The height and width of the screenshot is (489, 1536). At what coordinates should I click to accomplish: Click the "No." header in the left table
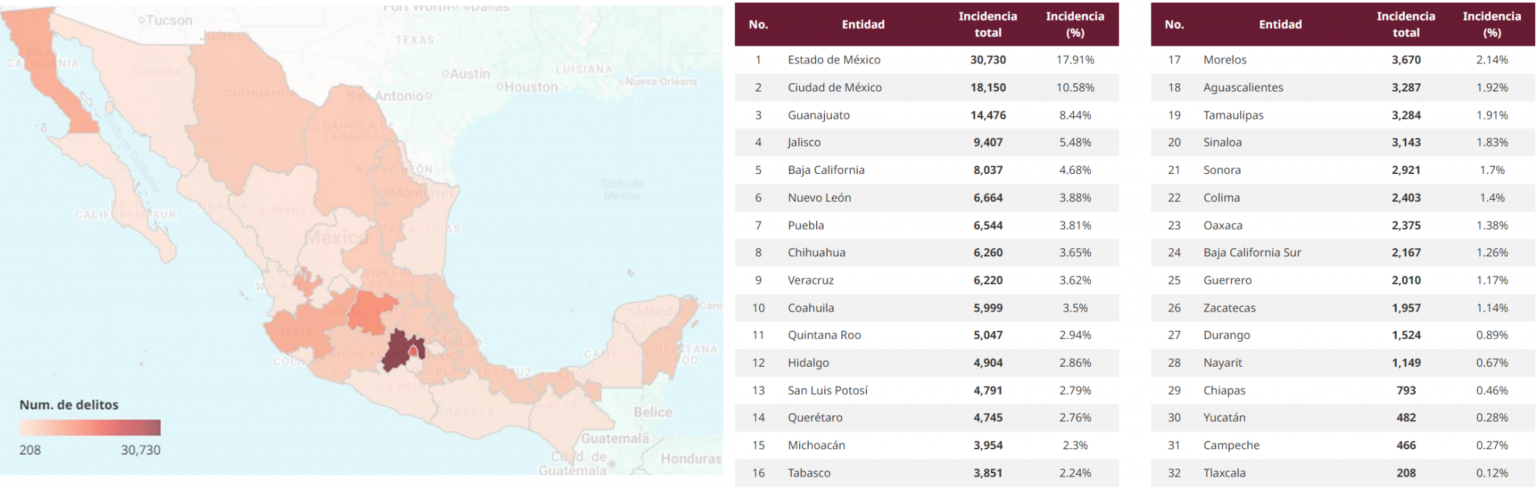click(x=758, y=24)
